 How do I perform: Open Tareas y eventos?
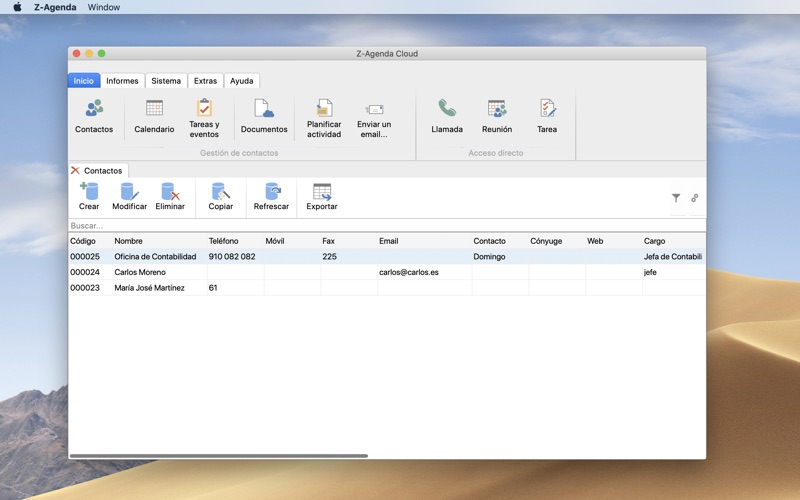(204, 118)
